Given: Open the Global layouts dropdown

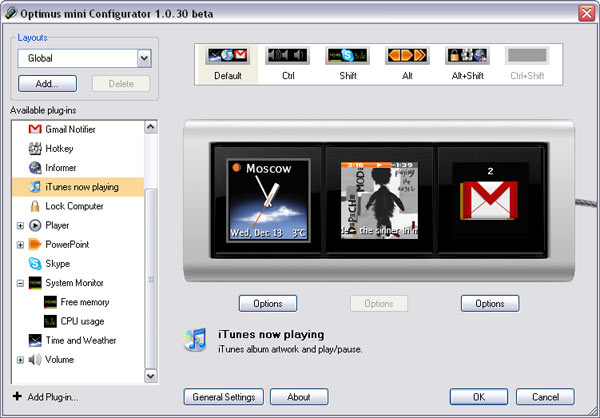Looking at the screenshot, I should 144,59.
